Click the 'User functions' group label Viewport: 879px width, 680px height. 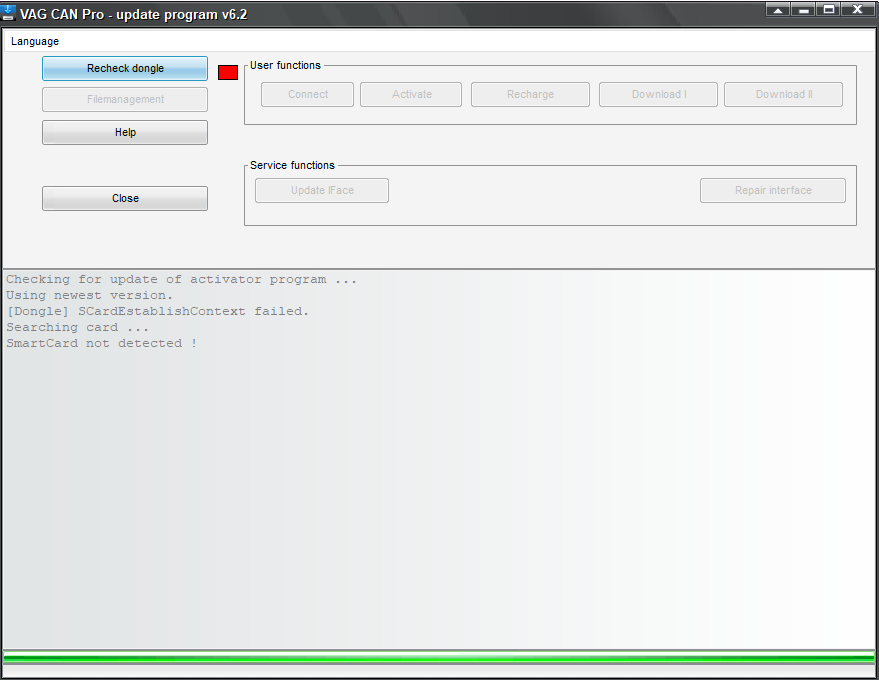pos(285,66)
